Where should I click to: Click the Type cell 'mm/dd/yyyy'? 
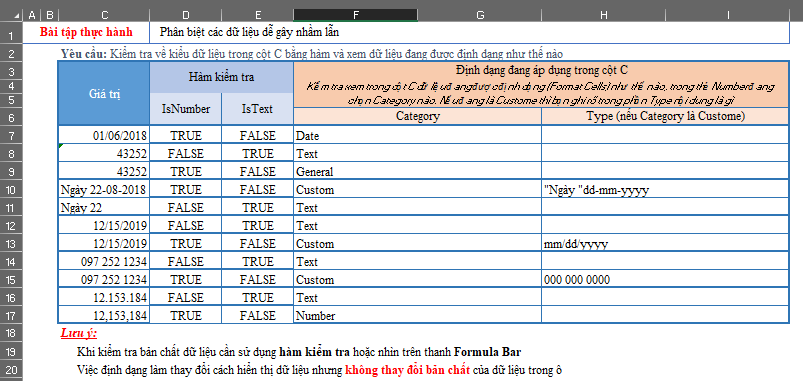point(665,244)
